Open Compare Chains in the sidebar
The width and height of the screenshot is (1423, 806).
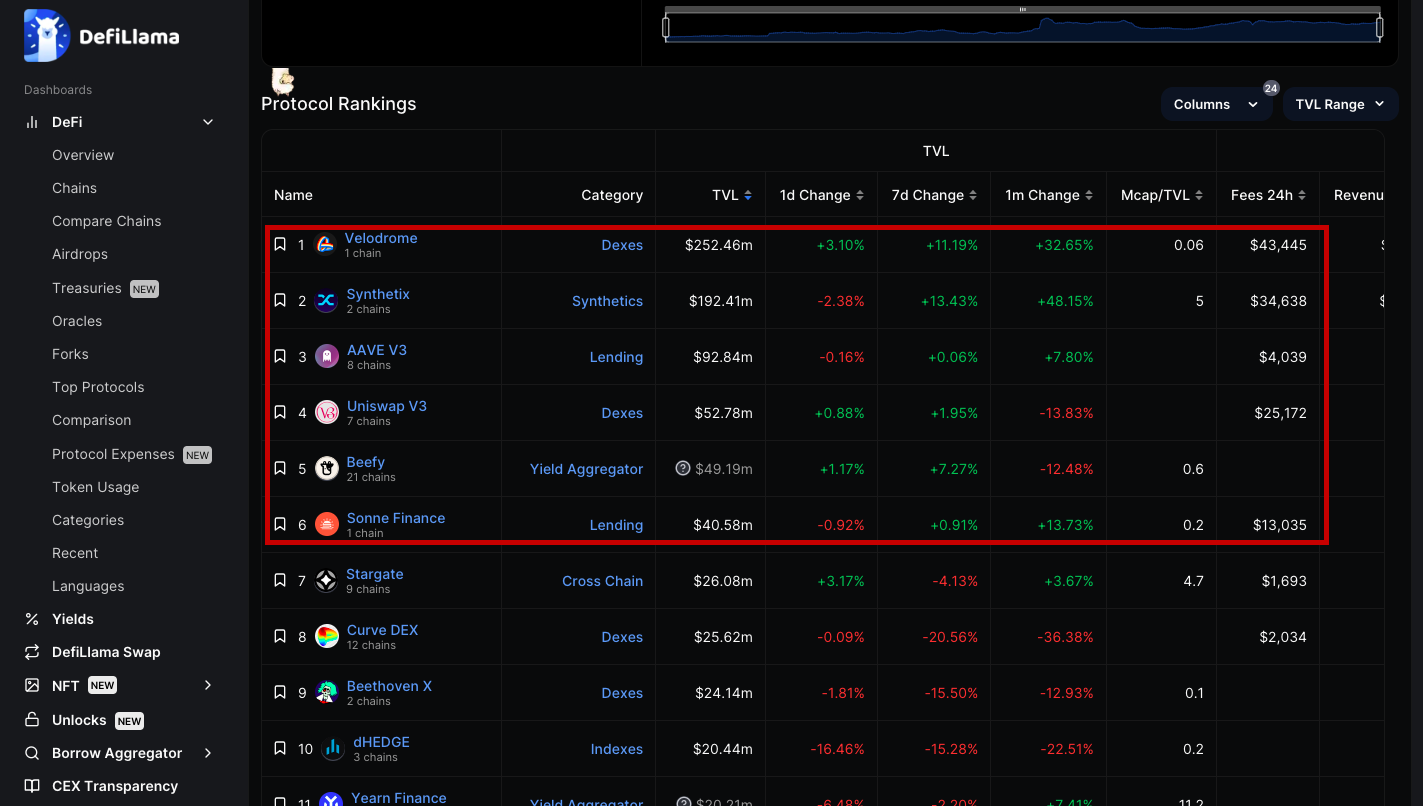(x=106, y=221)
